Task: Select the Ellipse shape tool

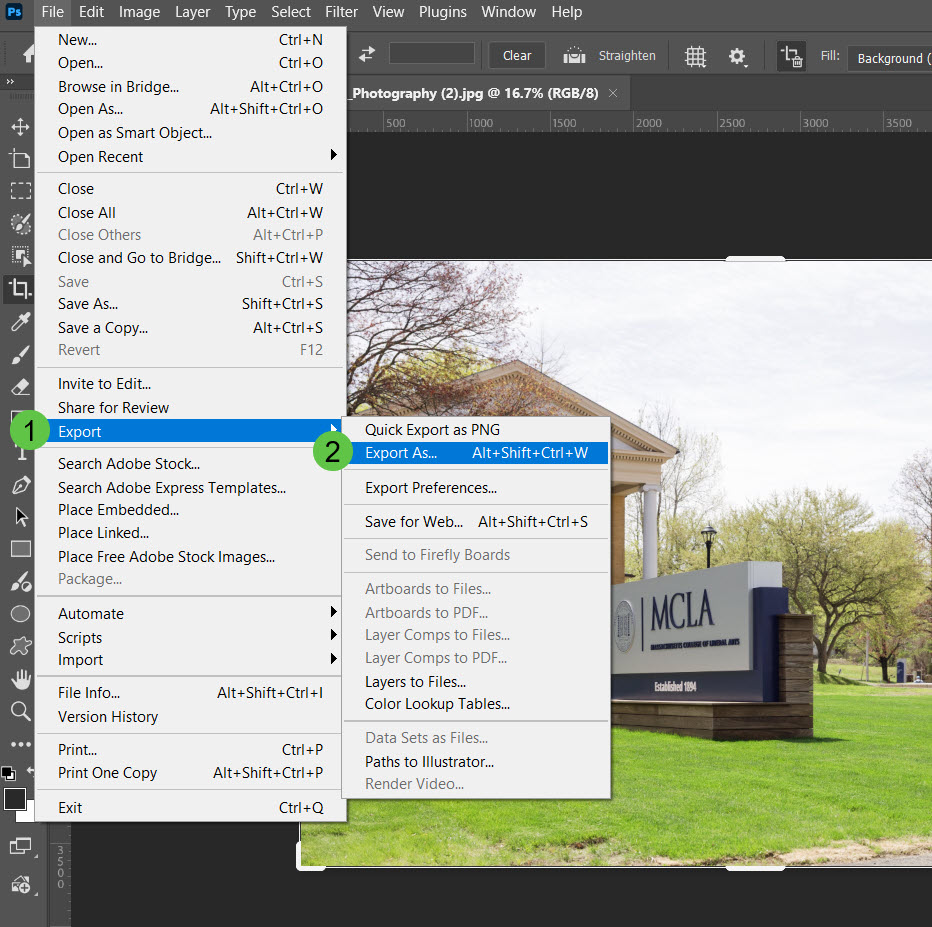Action: (21, 614)
